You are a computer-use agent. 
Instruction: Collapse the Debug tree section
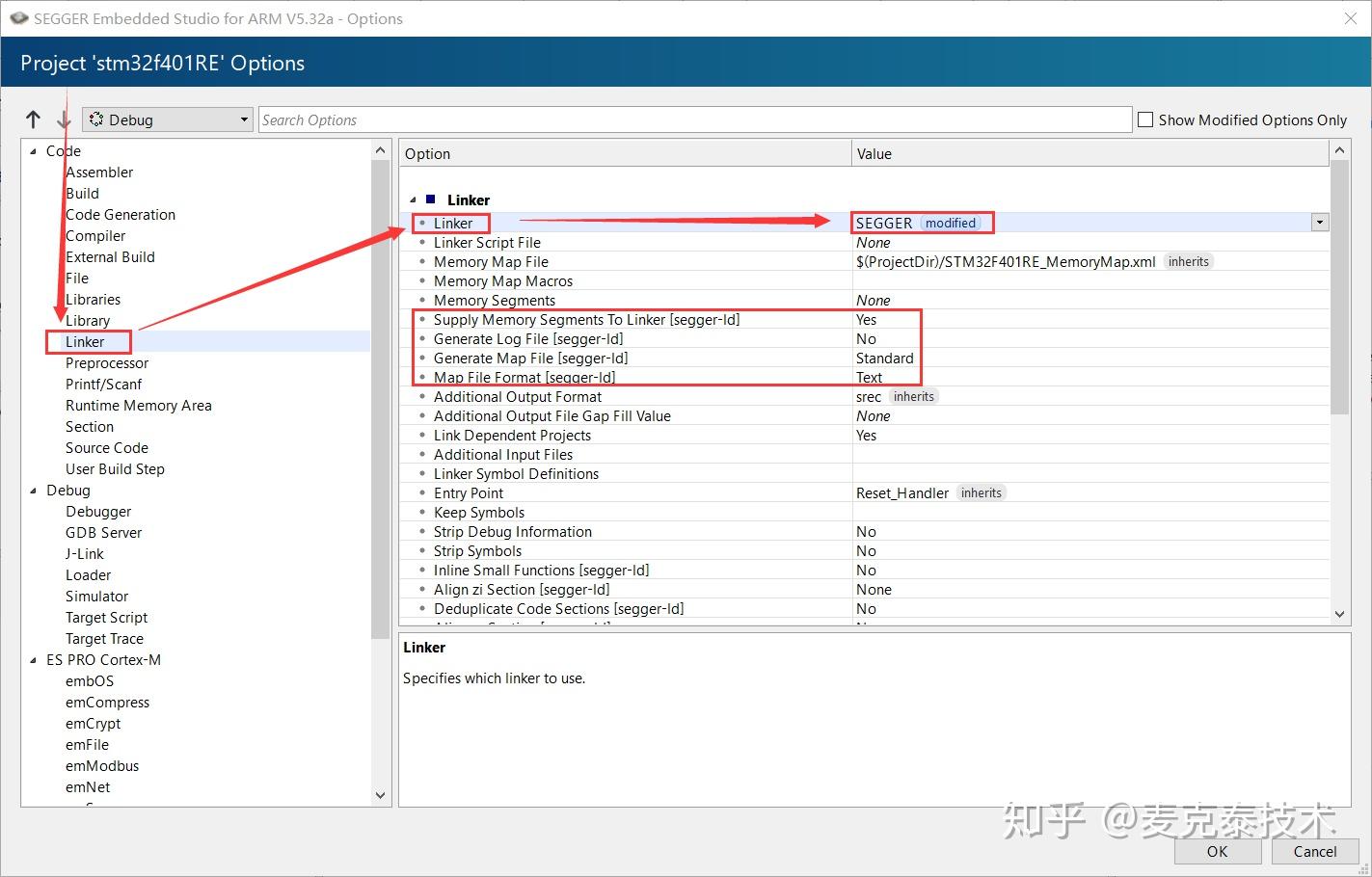34,490
